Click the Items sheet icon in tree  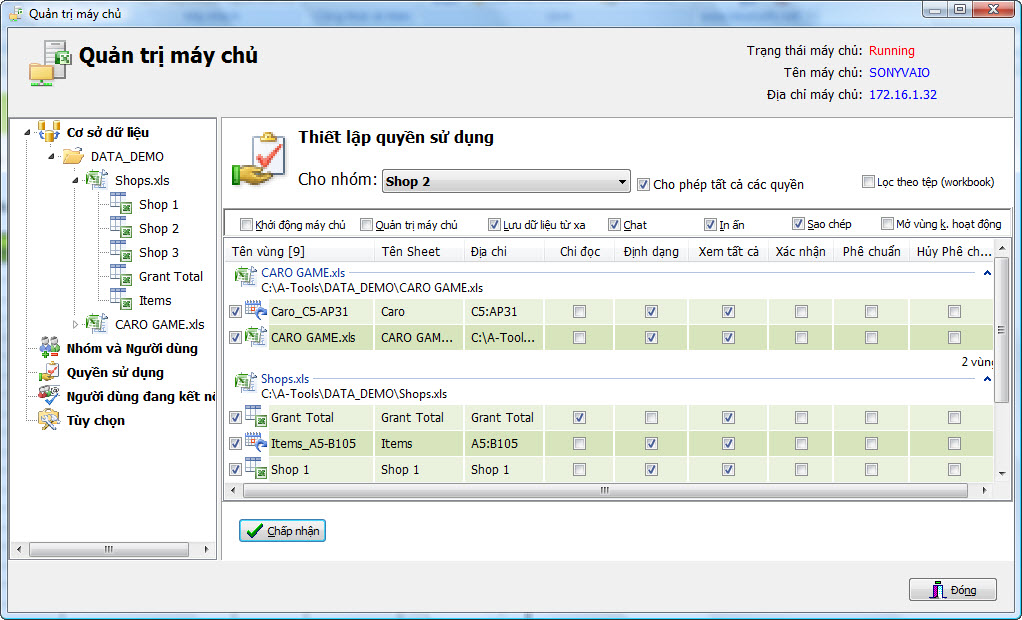[x=121, y=300]
